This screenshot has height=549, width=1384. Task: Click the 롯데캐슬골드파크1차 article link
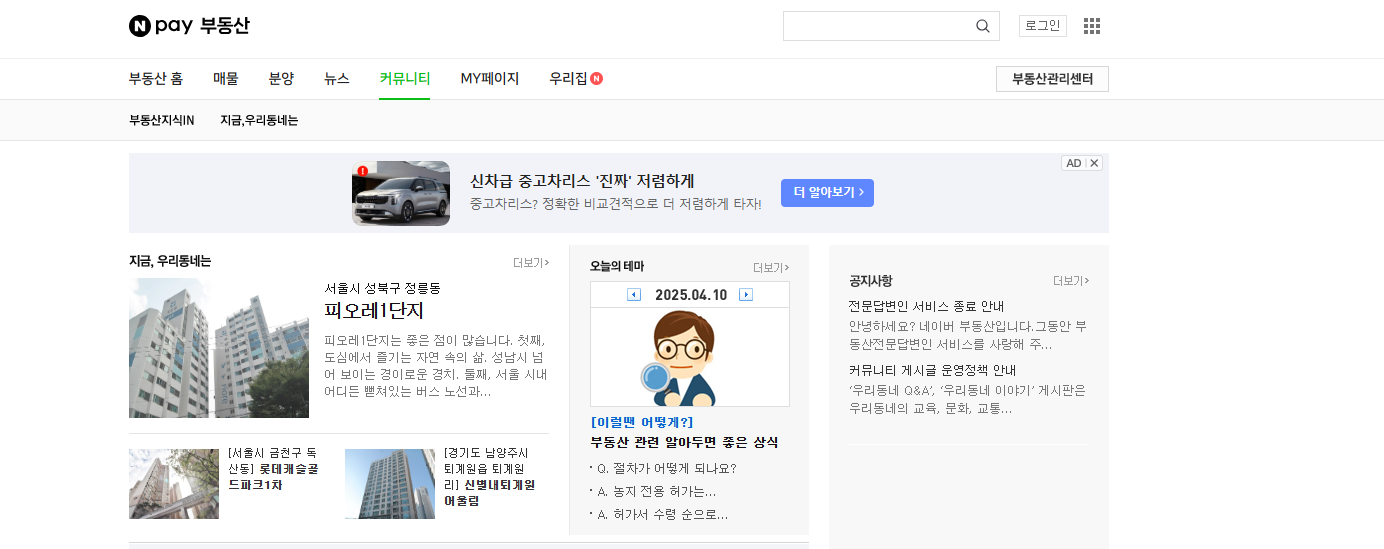coord(273,468)
